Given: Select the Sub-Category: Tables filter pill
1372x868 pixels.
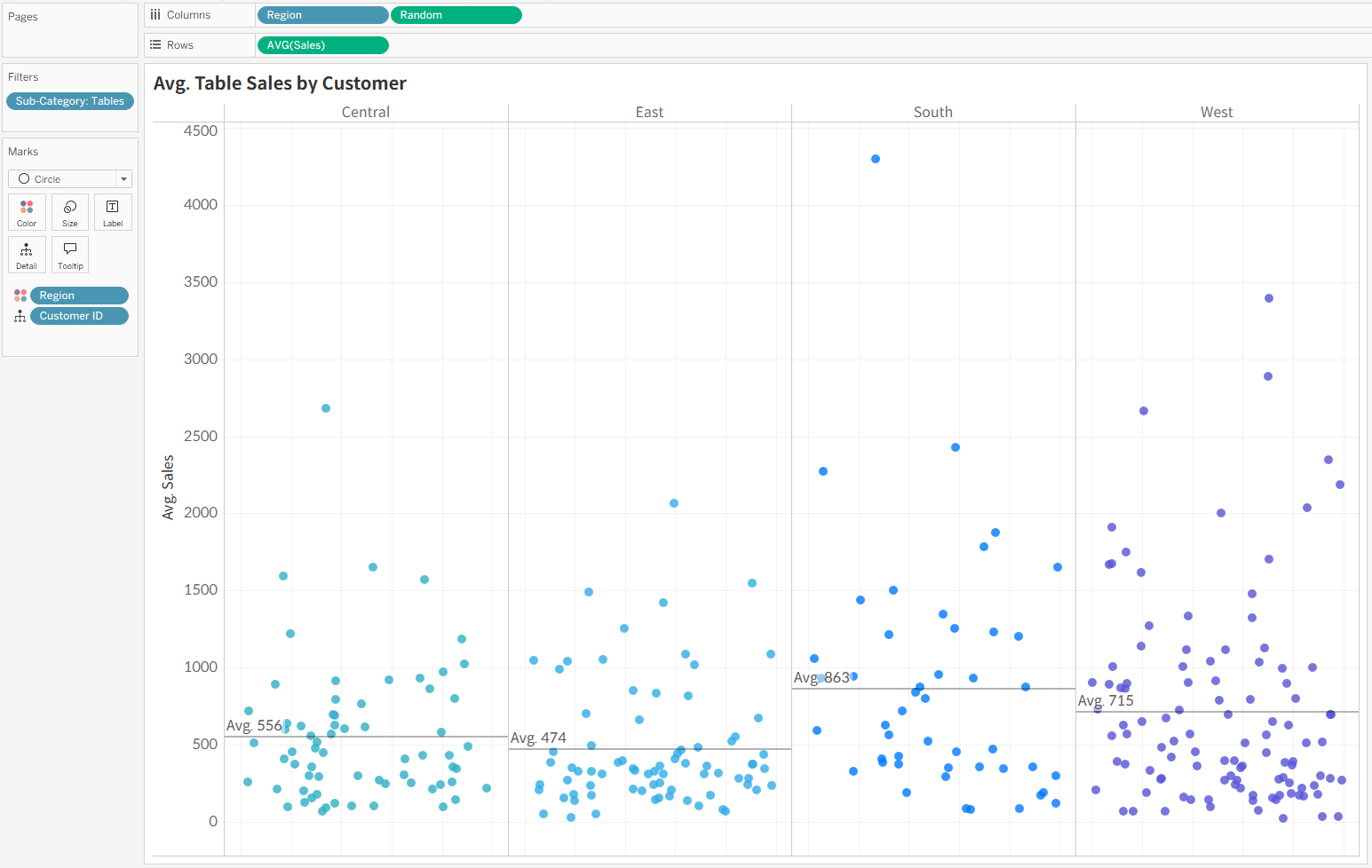Looking at the screenshot, I should [70, 101].
